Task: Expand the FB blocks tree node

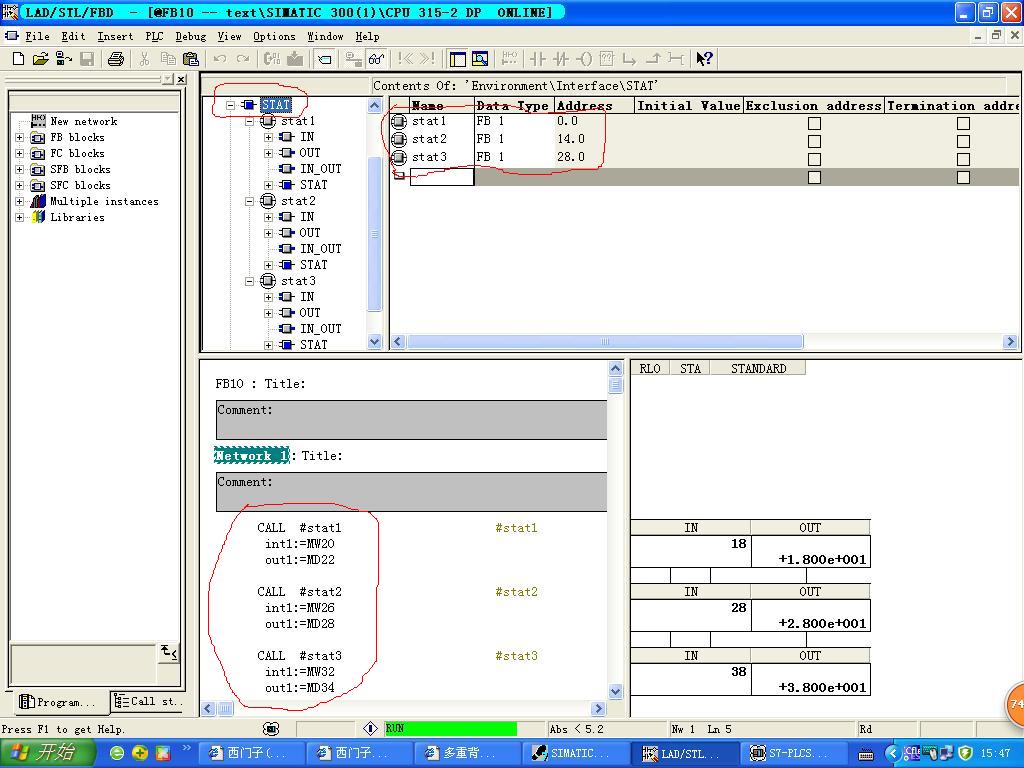Action: coord(19,137)
